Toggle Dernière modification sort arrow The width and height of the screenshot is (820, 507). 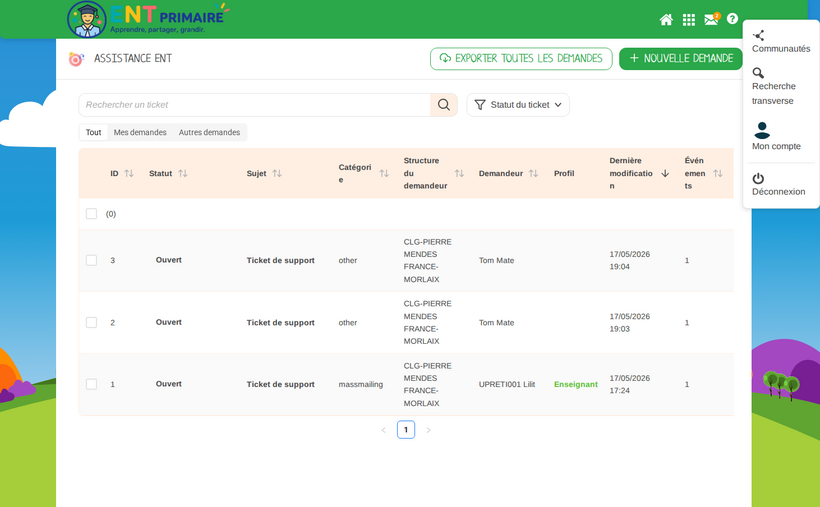pos(665,173)
